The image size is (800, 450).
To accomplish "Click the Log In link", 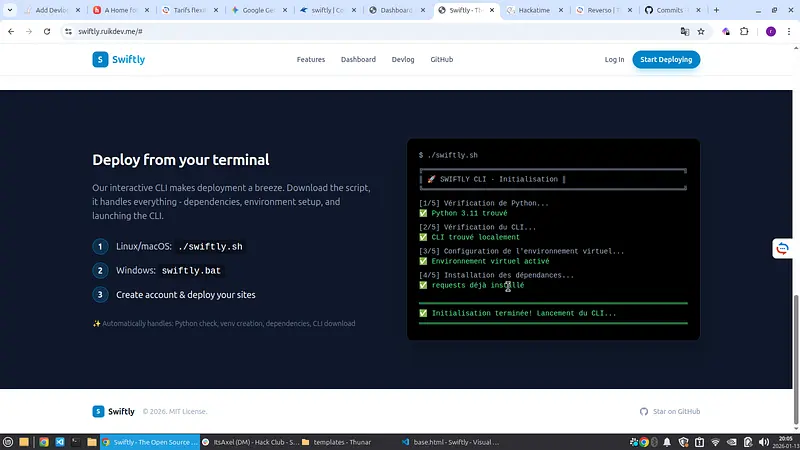I will tap(614, 60).
